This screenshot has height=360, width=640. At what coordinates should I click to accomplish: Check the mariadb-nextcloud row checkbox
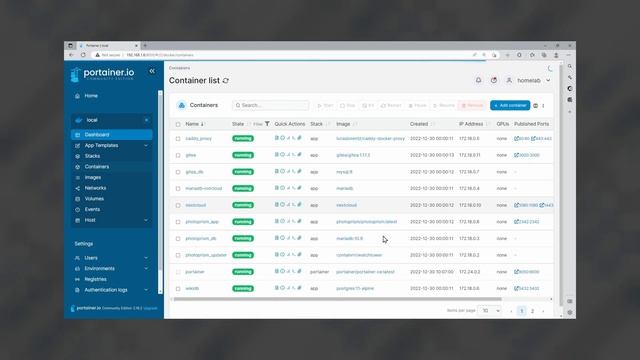click(178, 189)
